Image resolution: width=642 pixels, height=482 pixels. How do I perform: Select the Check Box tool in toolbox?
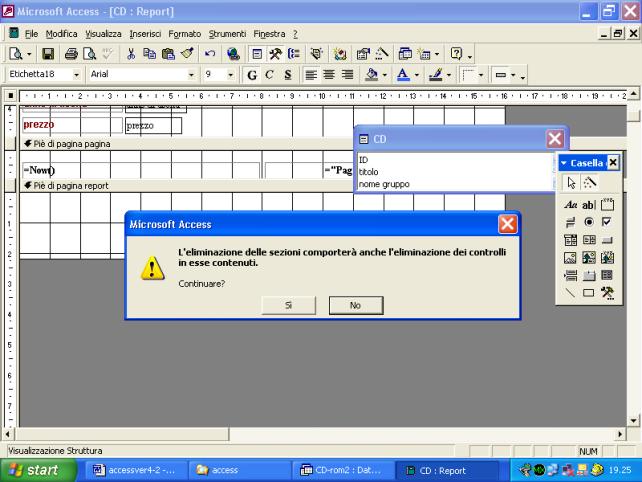click(x=607, y=222)
